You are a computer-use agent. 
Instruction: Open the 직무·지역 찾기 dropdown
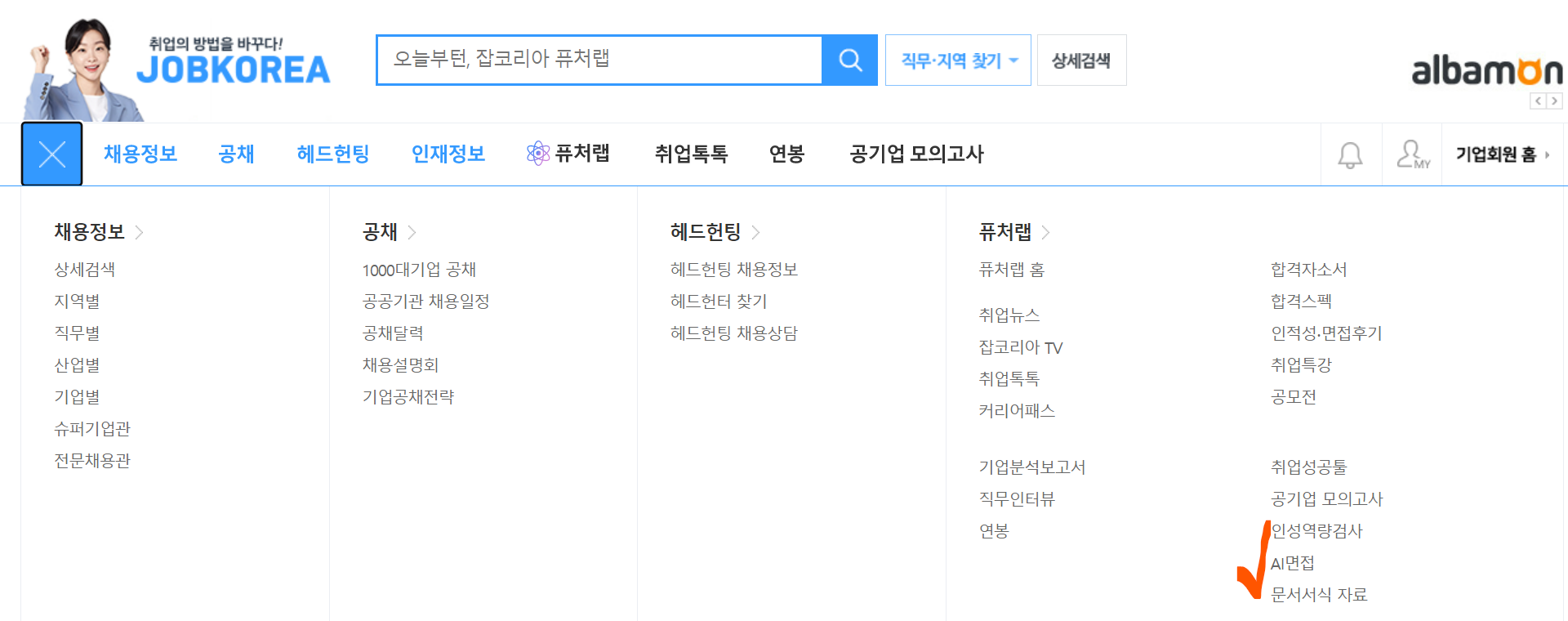pos(958,60)
